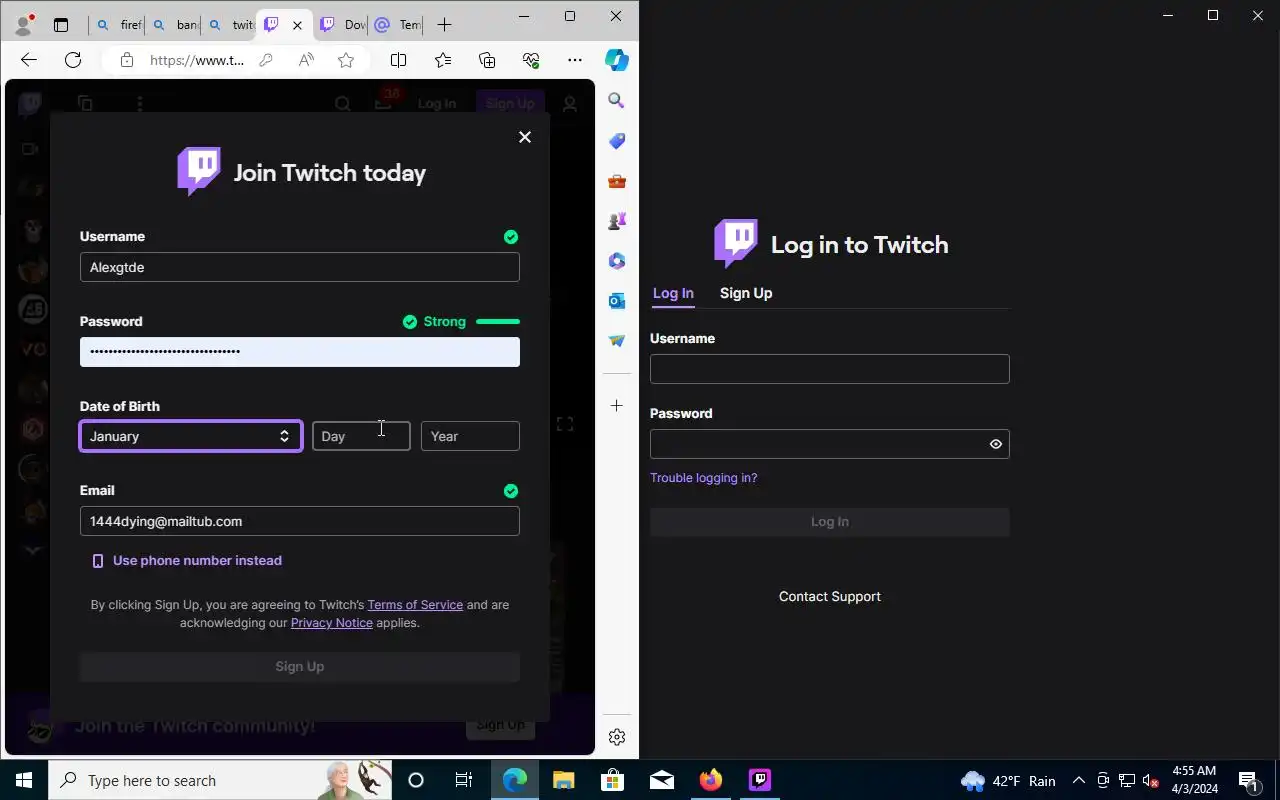The width and height of the screenshot is (1280, 800).
Task: Select Log In tab in Twitch app
Action: pos(673,293)
